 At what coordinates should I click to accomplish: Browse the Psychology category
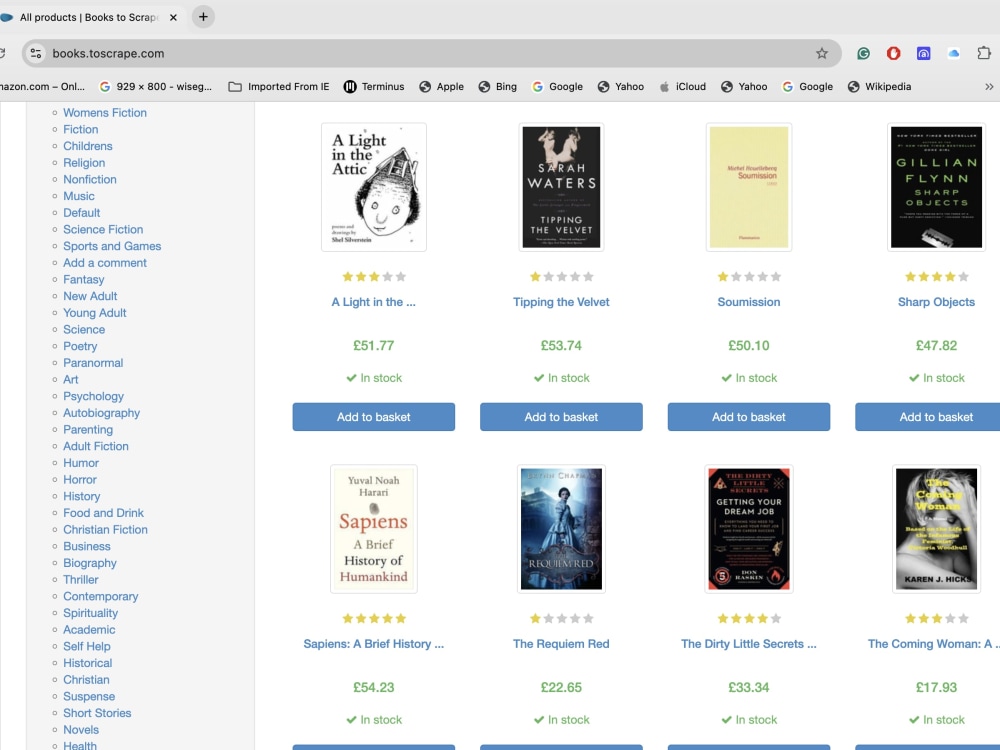[x=93, y=396]
